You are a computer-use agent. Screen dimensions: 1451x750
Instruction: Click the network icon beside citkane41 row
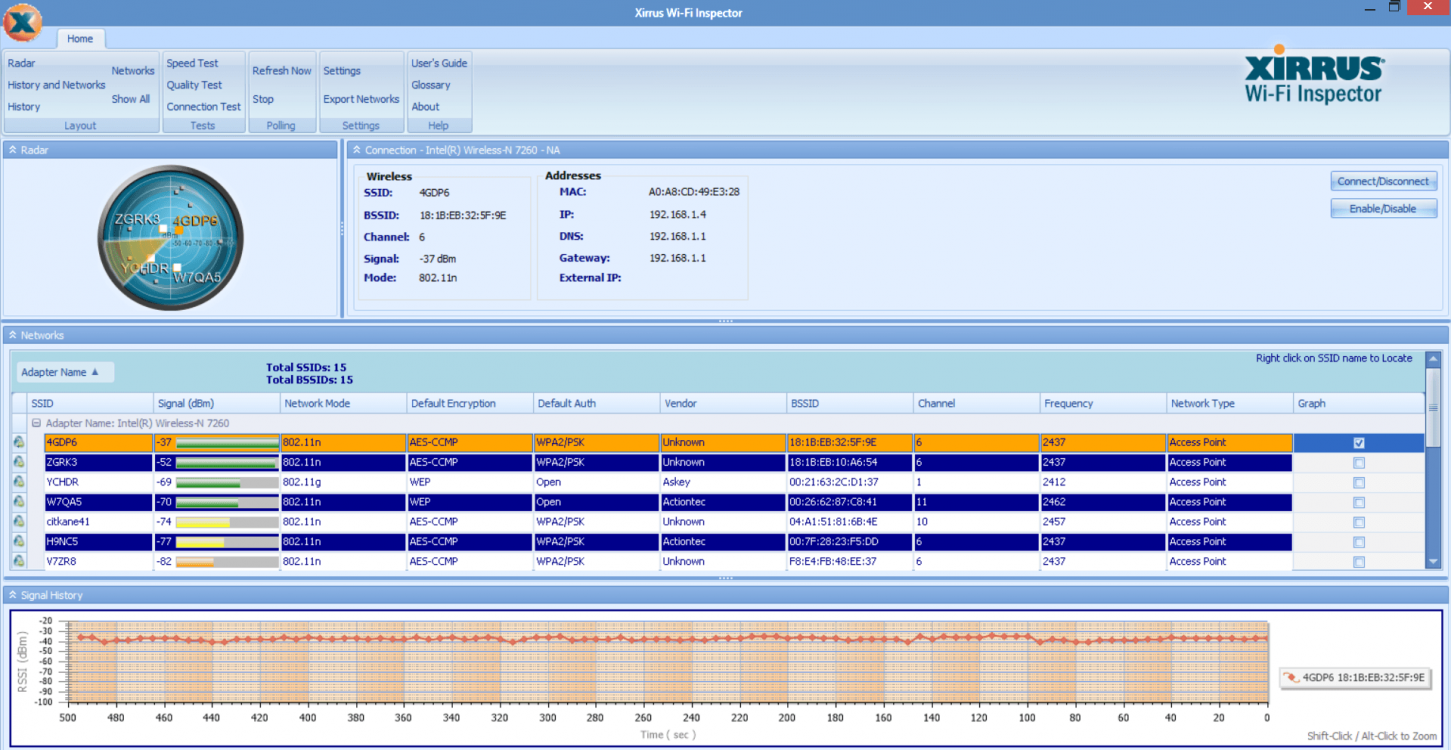pos(19,522)
